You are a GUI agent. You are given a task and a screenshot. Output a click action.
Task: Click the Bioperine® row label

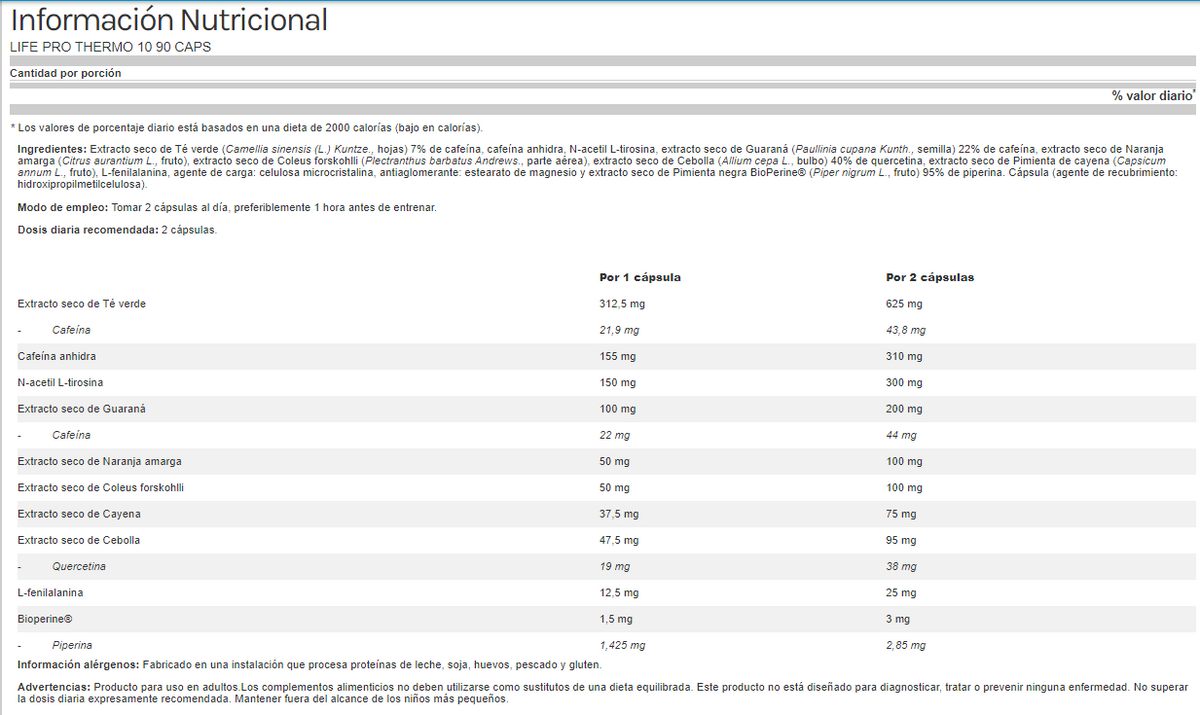[x=46, y=619]
